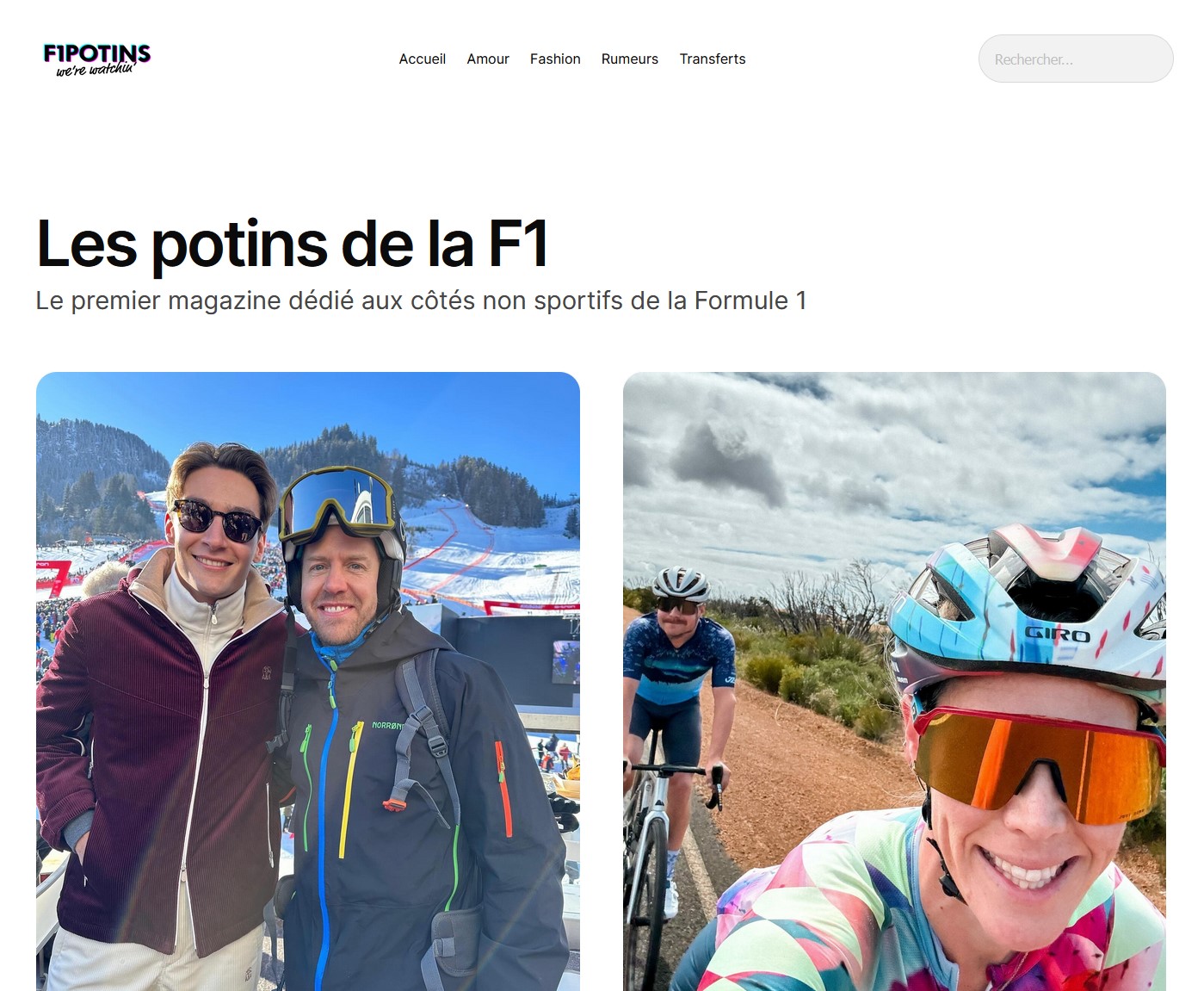Open the Accueil menu item

[x=422, y=59]
